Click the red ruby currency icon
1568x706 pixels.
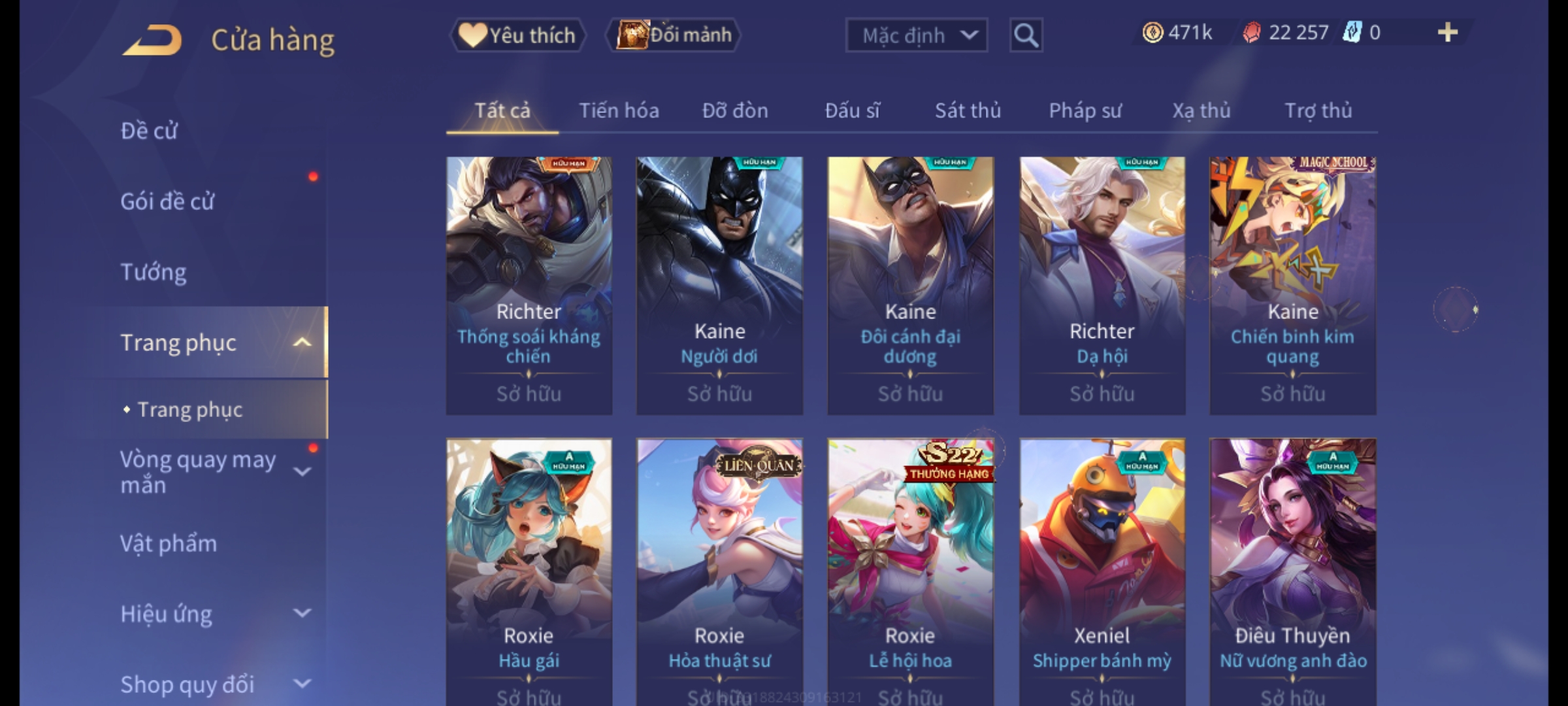(x=1251, y=33)
